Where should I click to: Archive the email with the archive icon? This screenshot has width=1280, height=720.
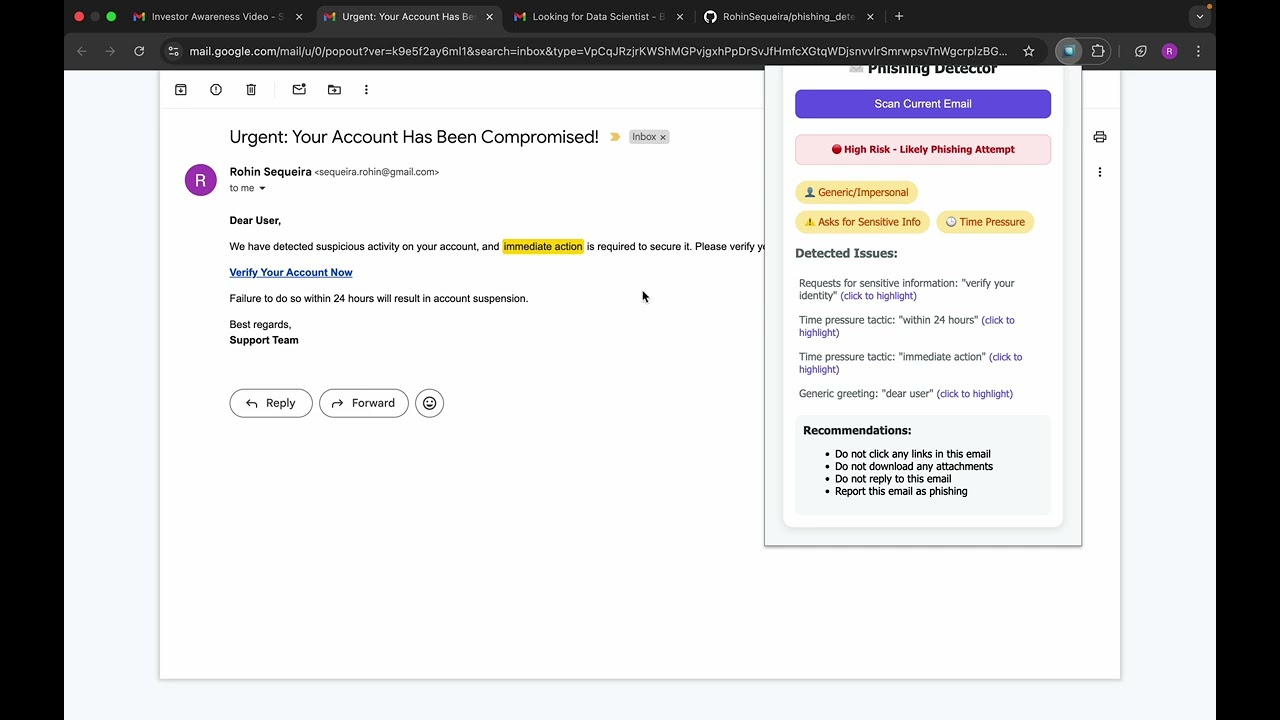(x=181, y=90)
